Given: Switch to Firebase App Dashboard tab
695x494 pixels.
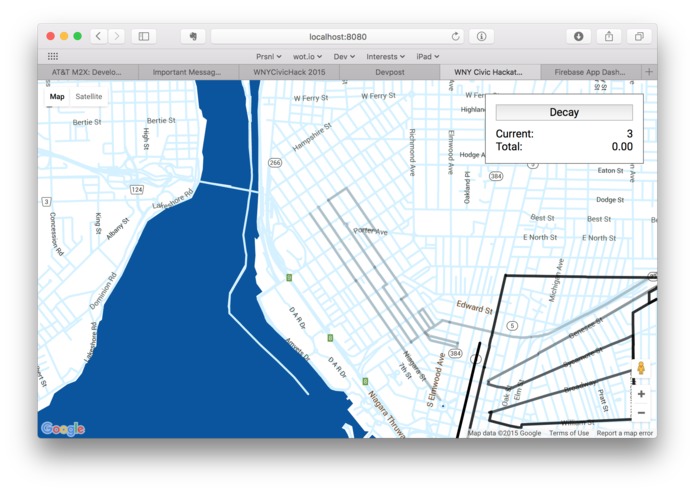Looking at the screenshot, I should 590,72.
